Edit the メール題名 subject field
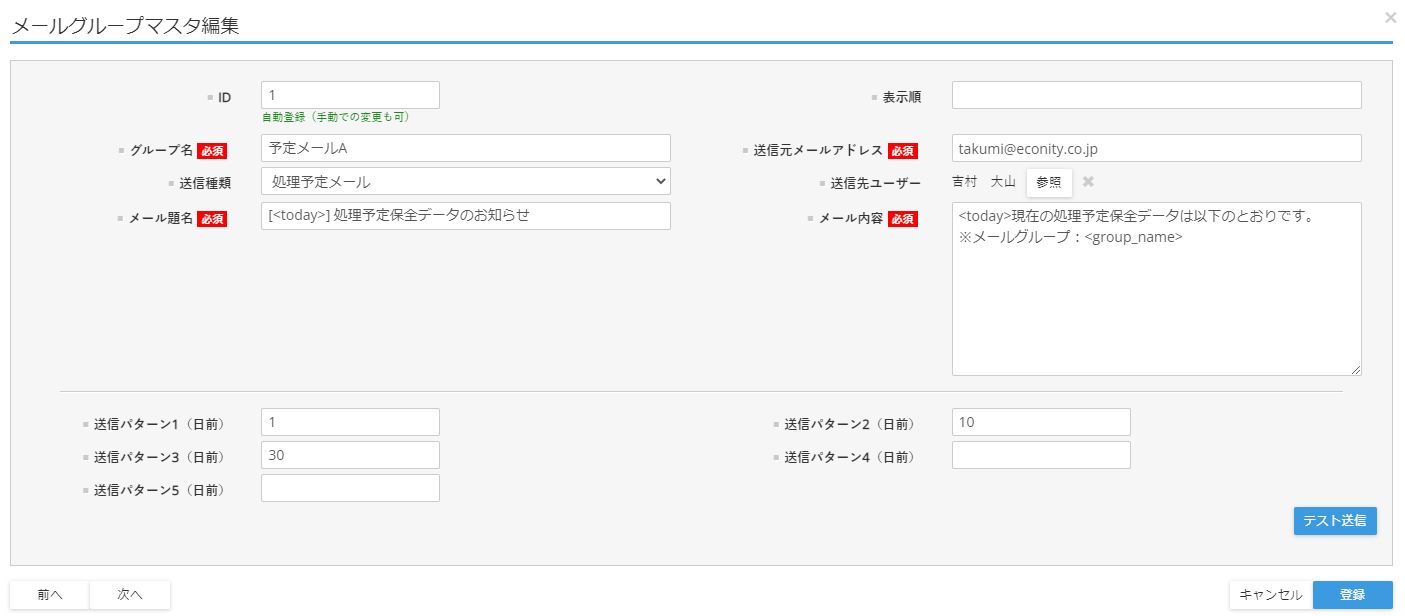1405x616 pixels. (465, 216)
